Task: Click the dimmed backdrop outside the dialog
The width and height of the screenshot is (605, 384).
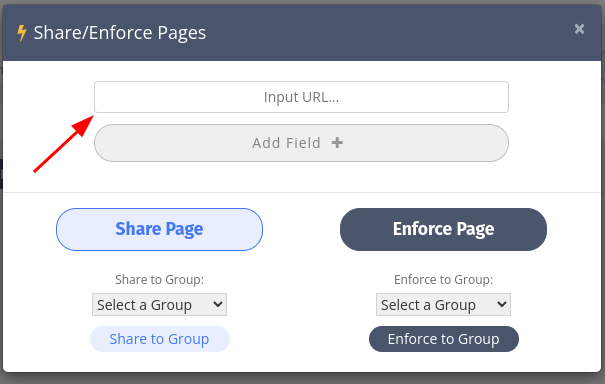Action: click(302, 379)
